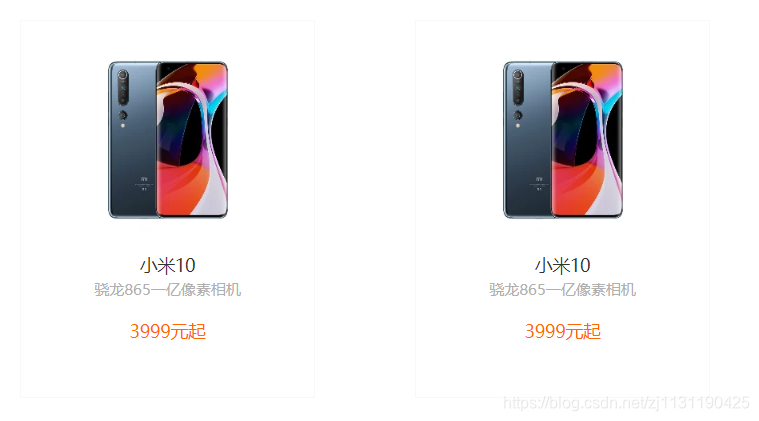
Task: Click the orange 3999元起 price in the left card
Action: 167,331
